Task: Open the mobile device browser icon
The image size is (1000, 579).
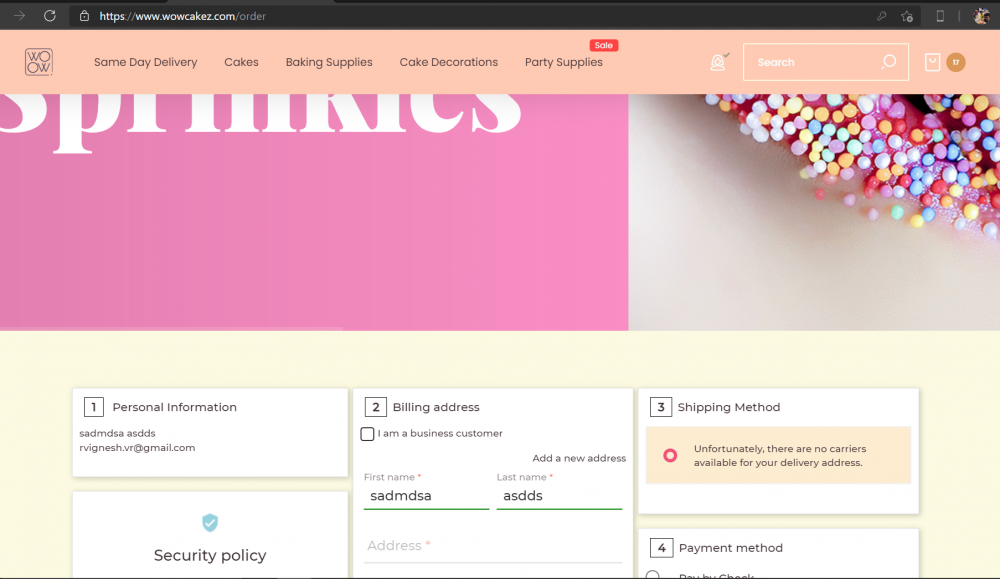Action: (x=938, y=16)
